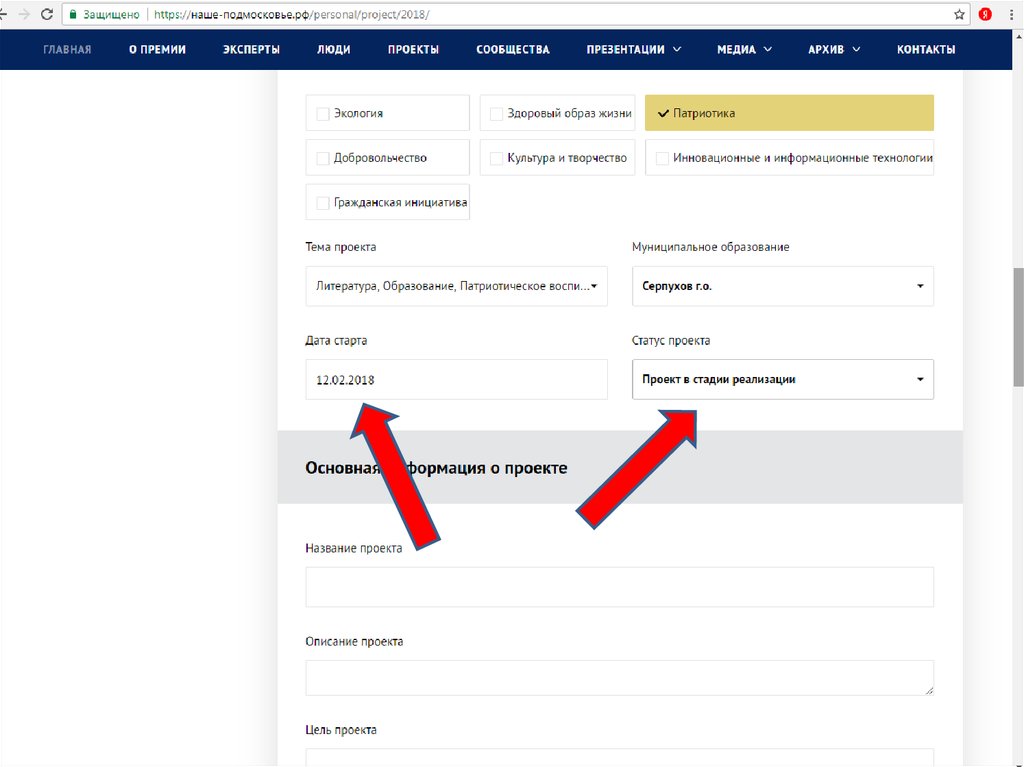1024x767 pixels.
Task: Bookmark page with star icon
Action: (x=959, y=15)
